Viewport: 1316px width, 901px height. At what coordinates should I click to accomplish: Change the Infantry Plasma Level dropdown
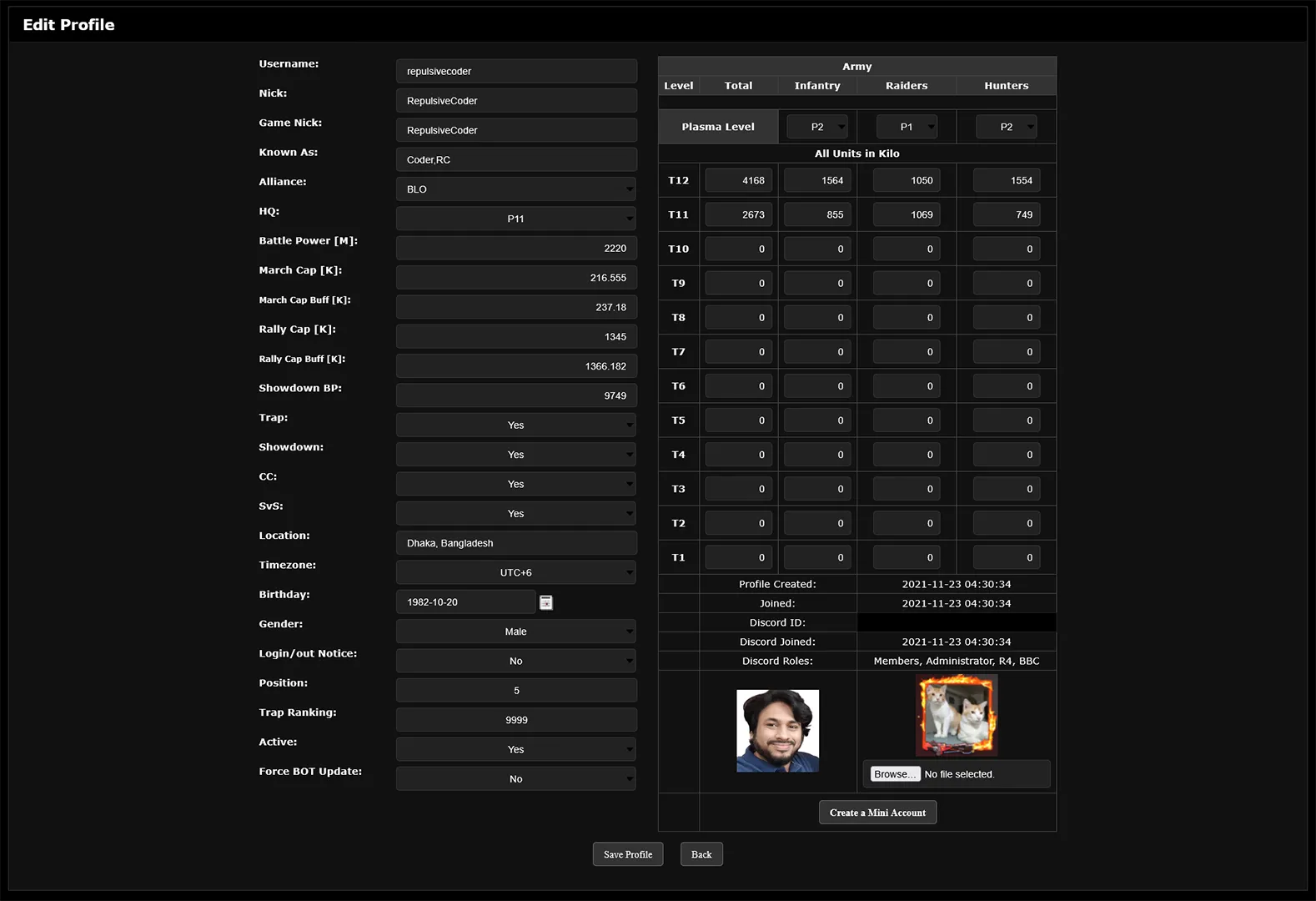pos(817,127)
